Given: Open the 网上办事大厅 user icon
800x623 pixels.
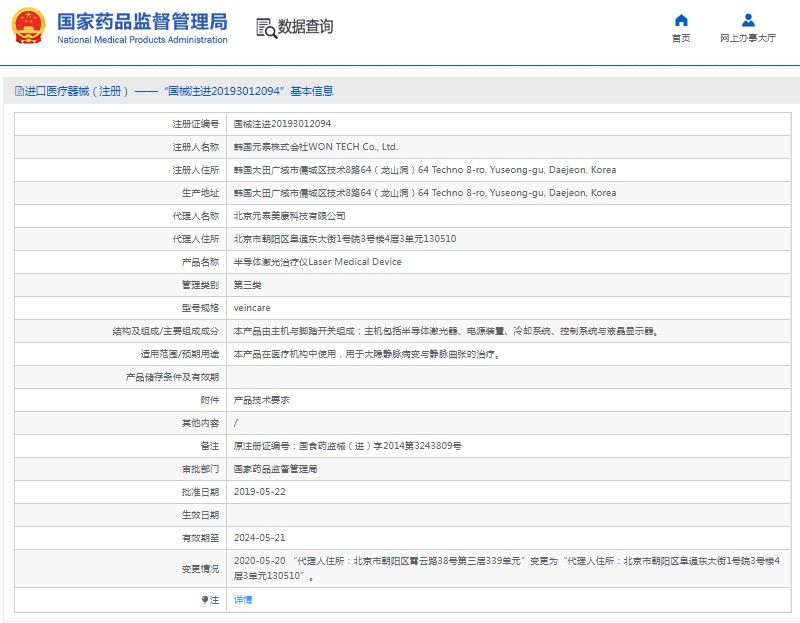Looking at the screenshot, I should 748,20.
